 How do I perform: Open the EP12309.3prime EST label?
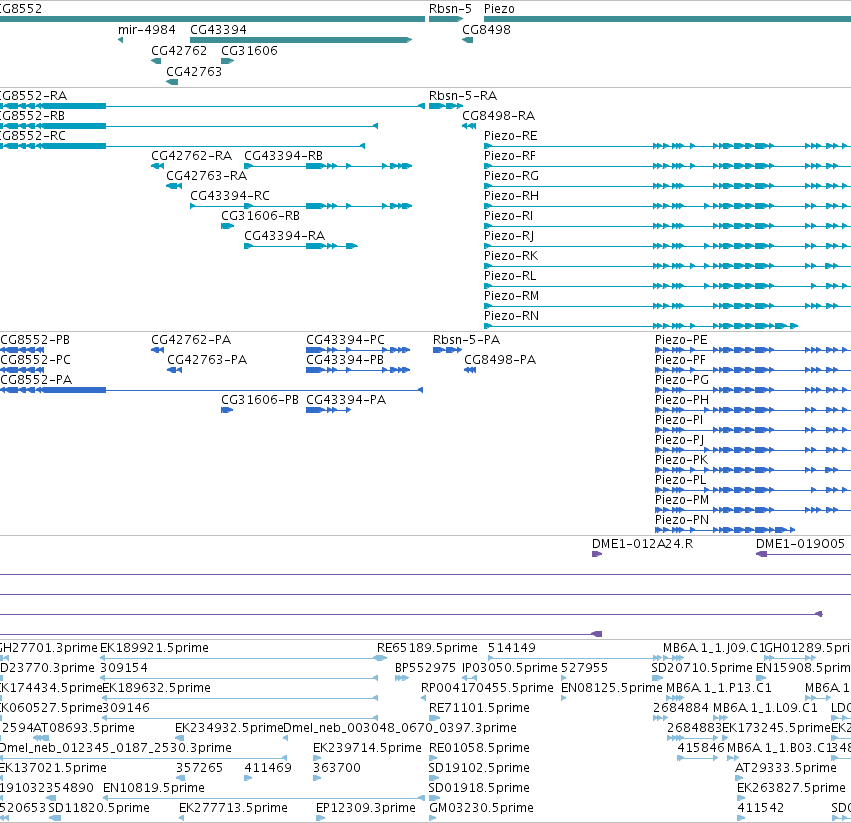(x=365, y=808)
